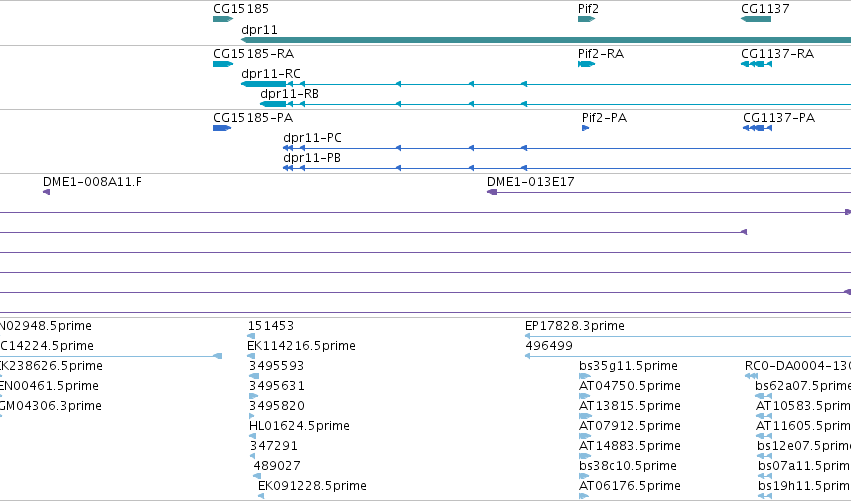
Task: Click the CG1137 gene arrow glyph
Action: pyautogui.click(x=755, y=19)
